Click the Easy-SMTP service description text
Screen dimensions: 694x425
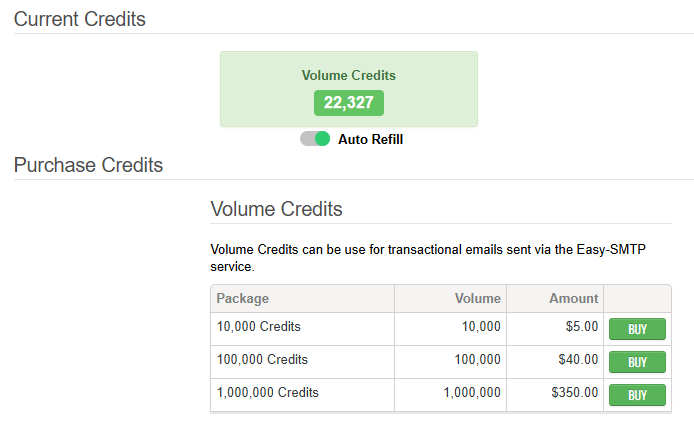(438, 258)
